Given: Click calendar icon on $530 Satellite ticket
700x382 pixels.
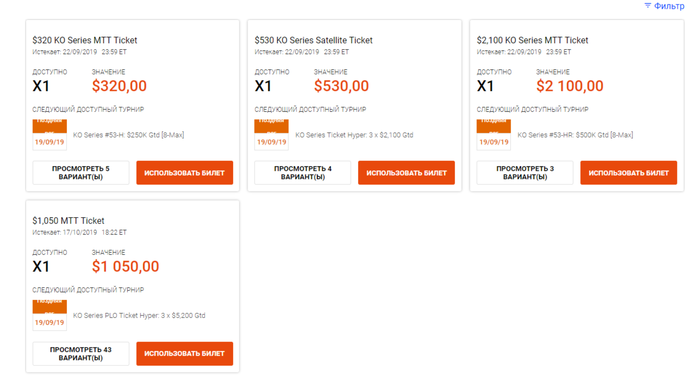Looking at the screenshot, I should (x=271, y=135).
